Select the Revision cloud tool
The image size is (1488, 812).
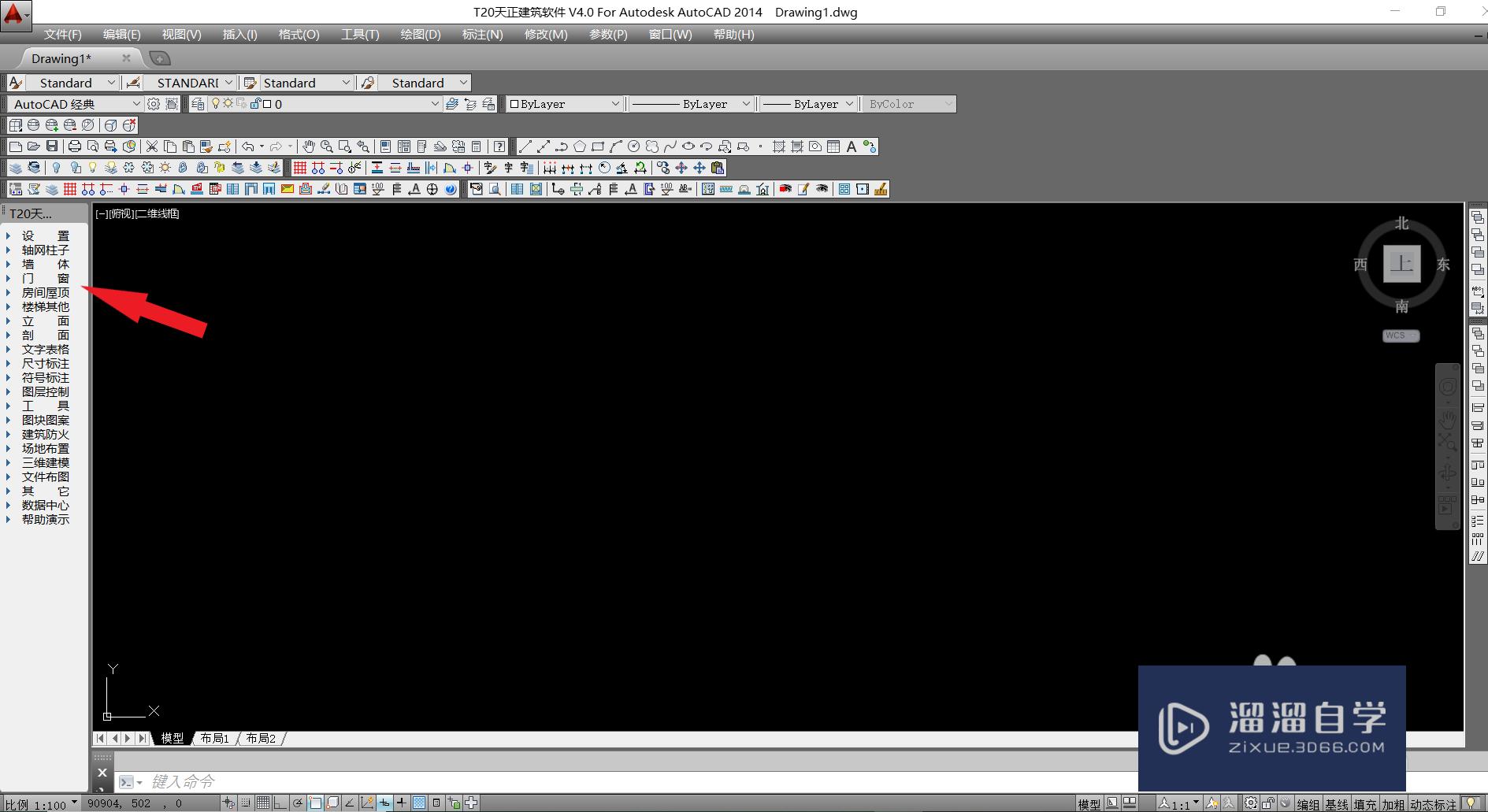pos(652,146)
